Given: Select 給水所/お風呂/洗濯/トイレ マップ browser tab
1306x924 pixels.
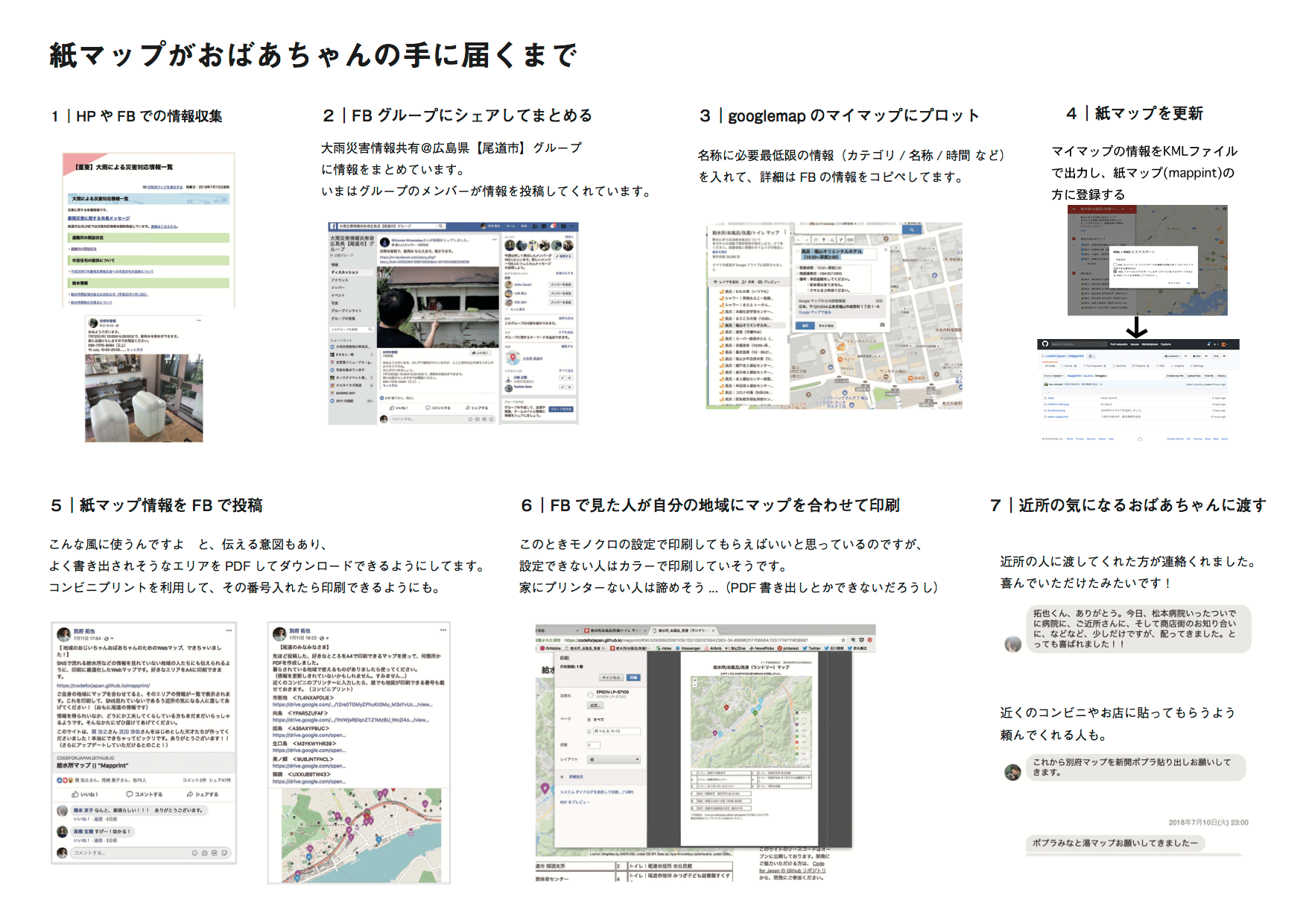Looking at the screenshot, I should point(615,630).
